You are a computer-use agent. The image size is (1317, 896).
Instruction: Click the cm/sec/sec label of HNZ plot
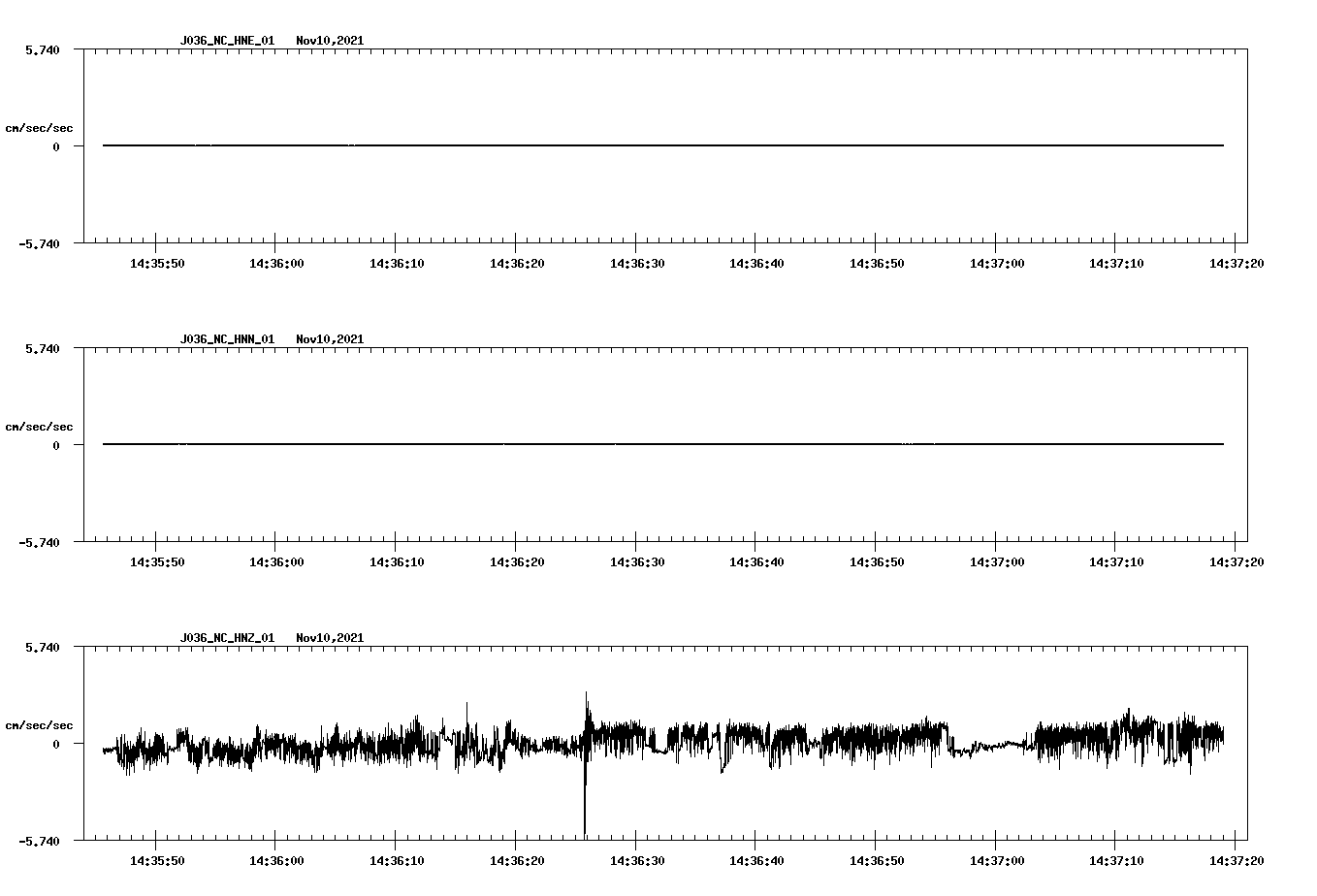(39, 725)
